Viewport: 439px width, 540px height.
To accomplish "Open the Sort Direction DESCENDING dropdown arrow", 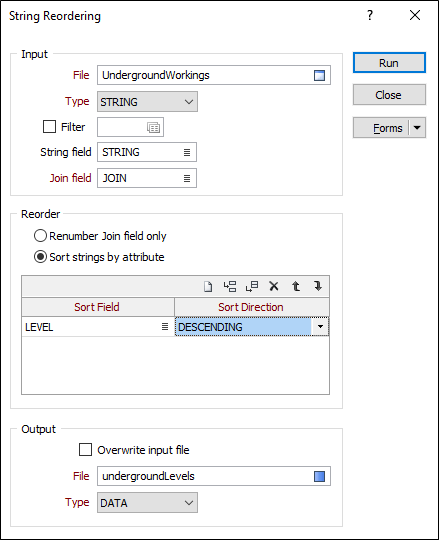I will (320, 326).
